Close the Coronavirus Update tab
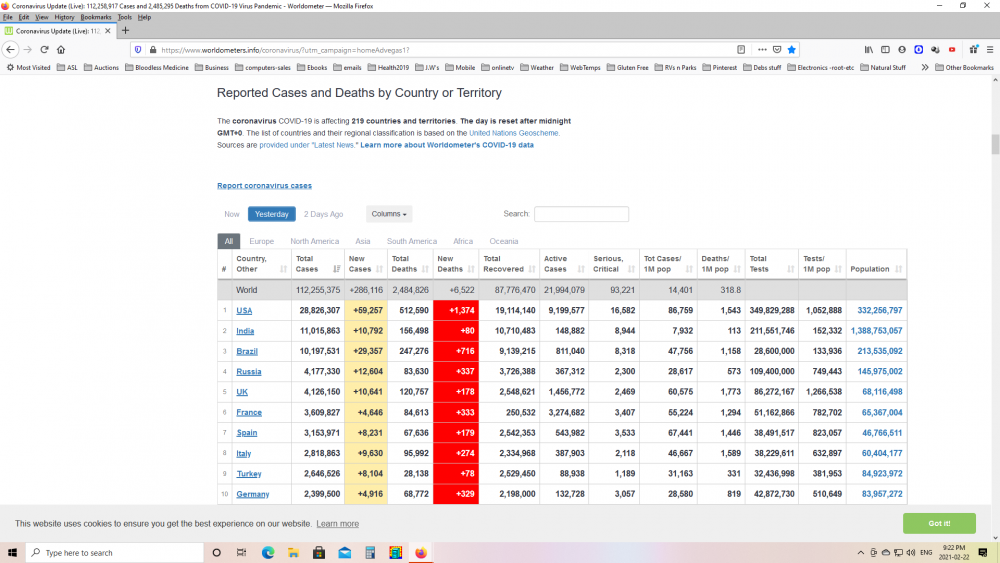 click(x=107, y=31)
